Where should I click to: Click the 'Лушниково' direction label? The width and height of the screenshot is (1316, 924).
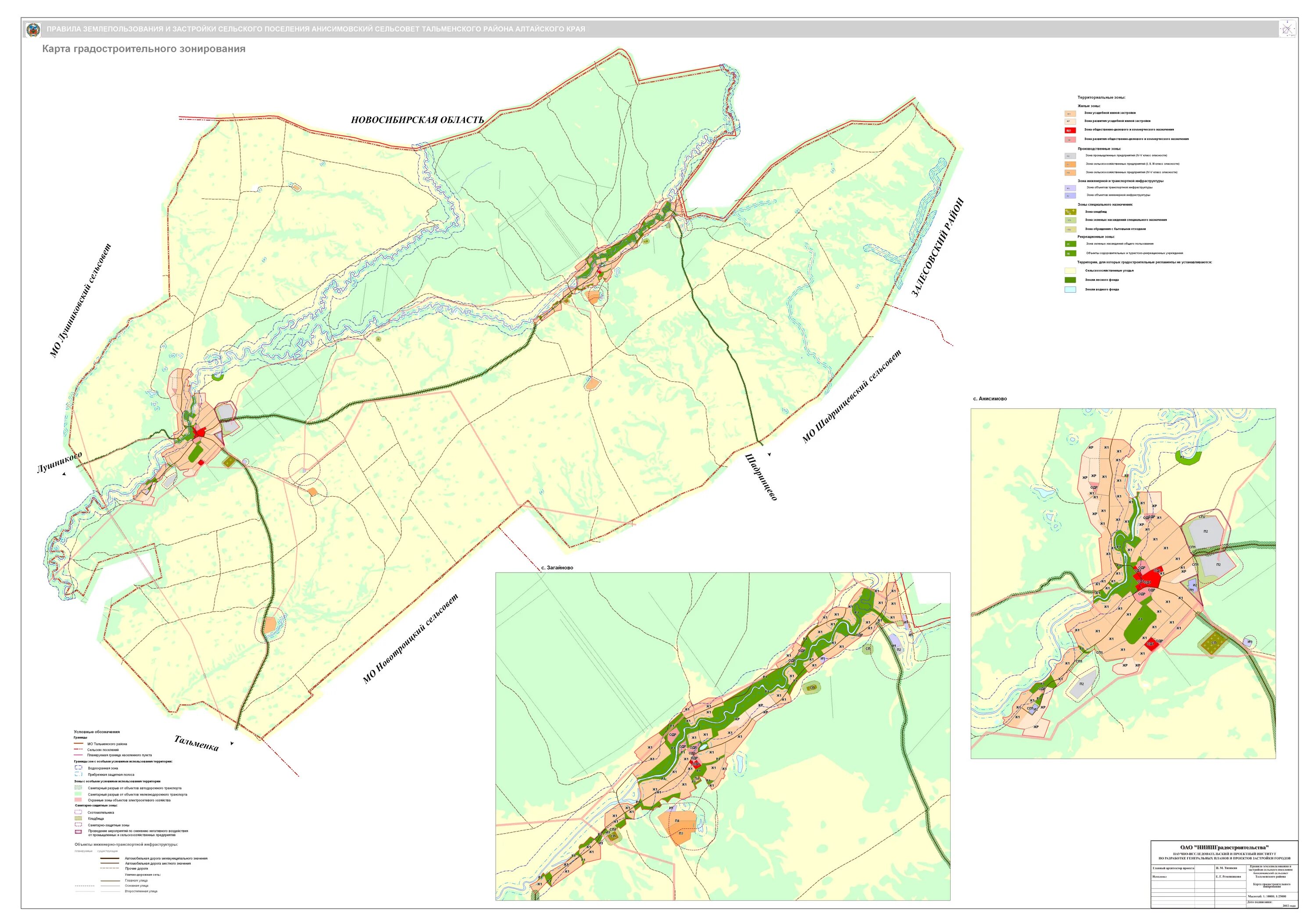click(x=60, y=462)
